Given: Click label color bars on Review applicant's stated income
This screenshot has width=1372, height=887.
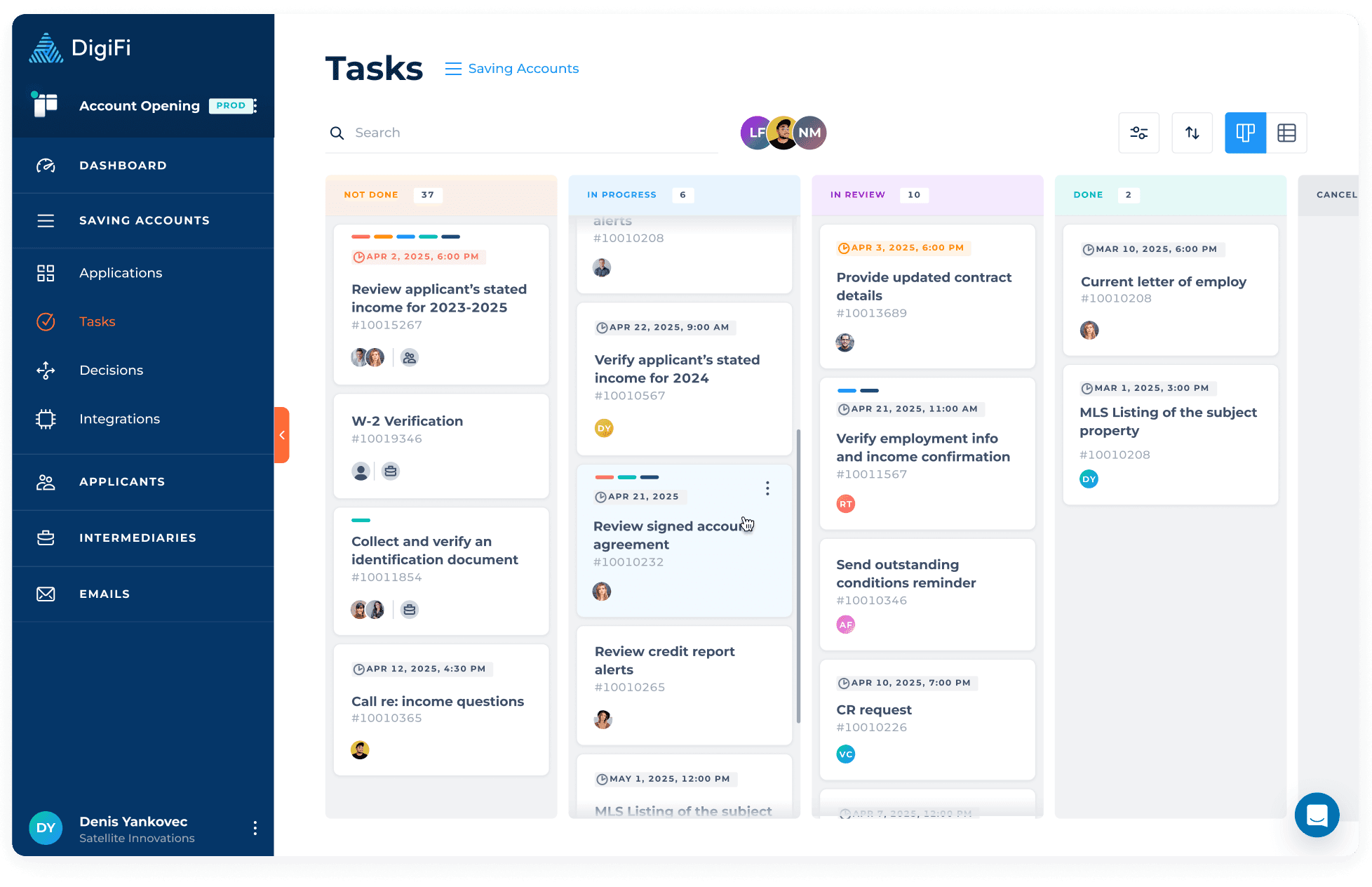Looking at the screenshot, I should 405,236.
